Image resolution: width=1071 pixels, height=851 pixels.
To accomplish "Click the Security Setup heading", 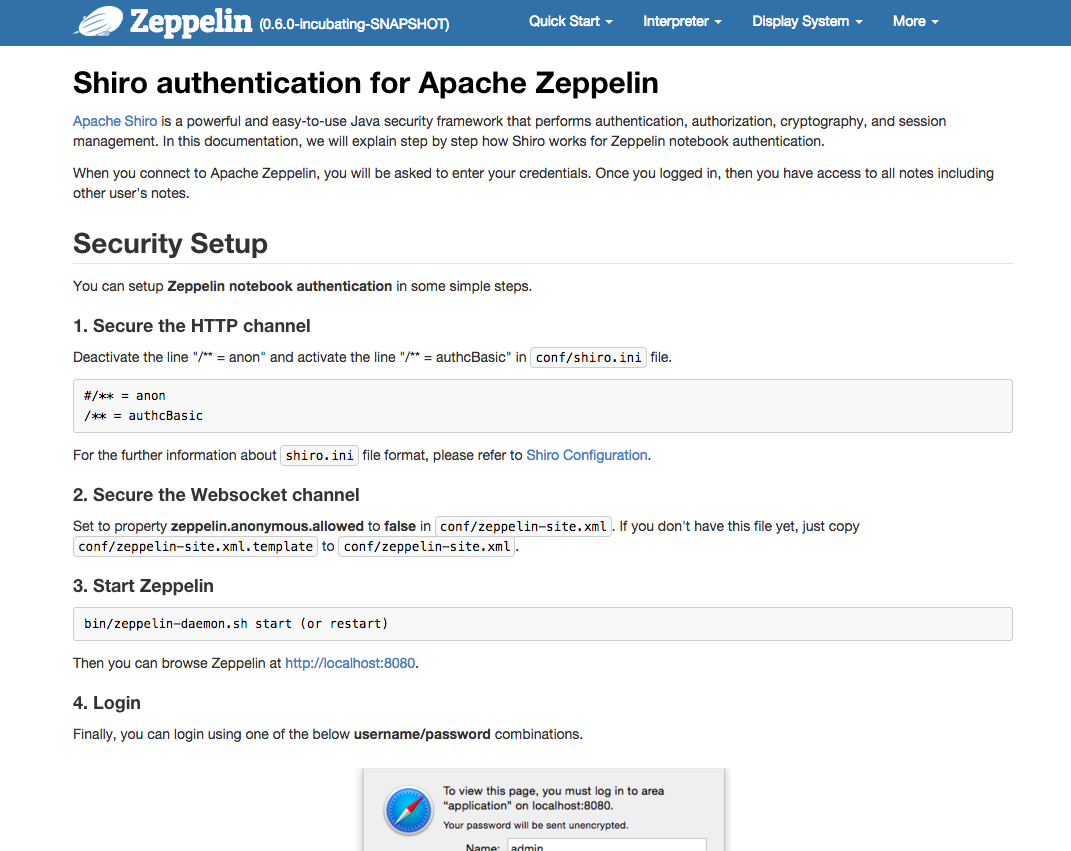I will coord(170,243).
